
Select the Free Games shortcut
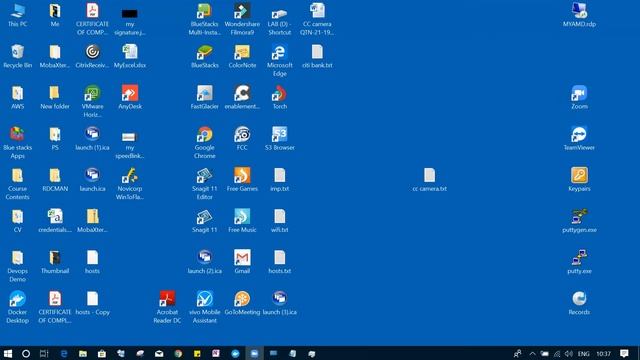click(x=242, y=180)
